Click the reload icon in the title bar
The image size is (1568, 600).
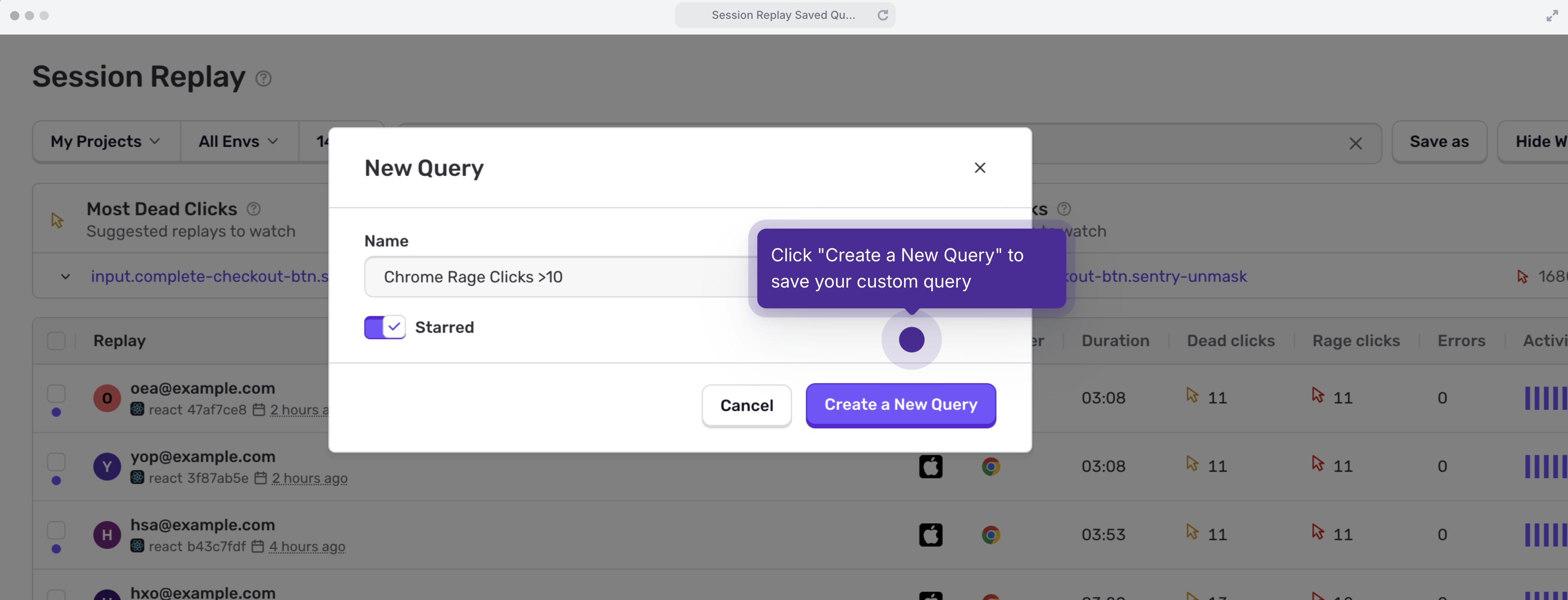(x=882, y=15)
